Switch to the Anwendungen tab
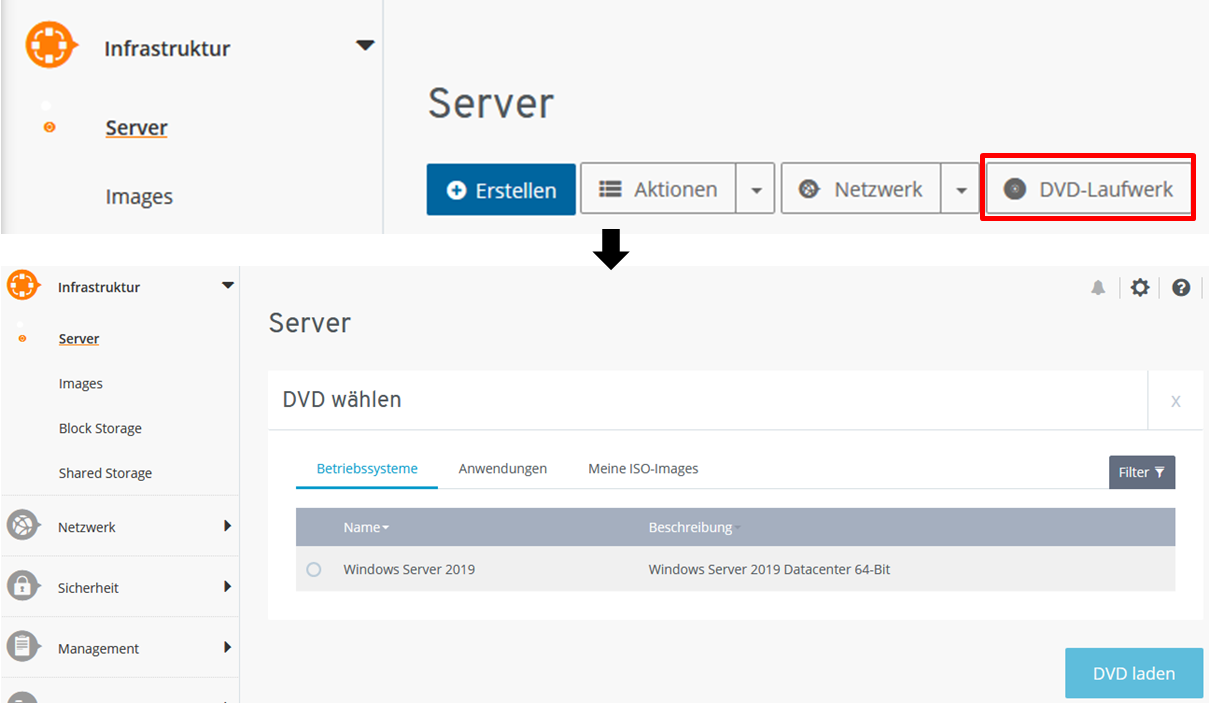 tap(502, 469)
